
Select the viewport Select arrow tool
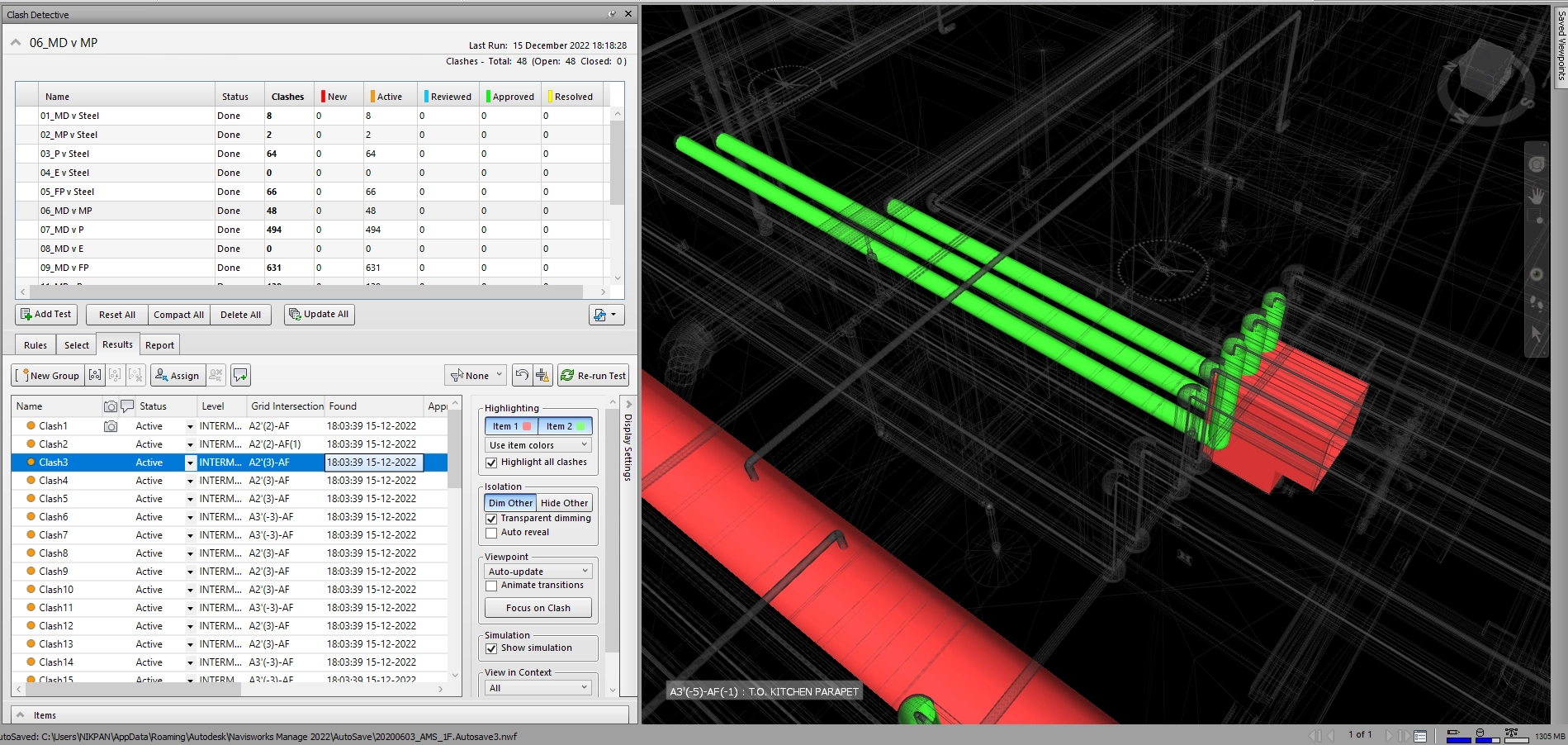1536,331
